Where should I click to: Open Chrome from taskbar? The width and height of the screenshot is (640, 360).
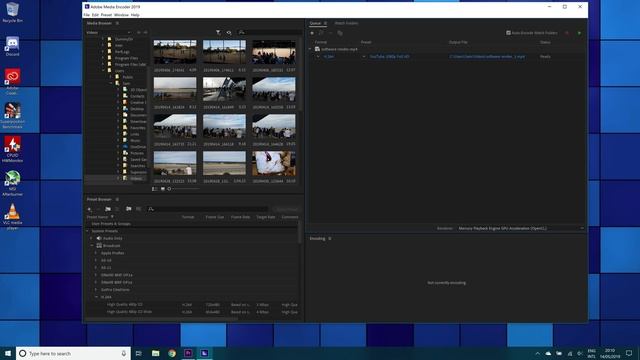172,353
